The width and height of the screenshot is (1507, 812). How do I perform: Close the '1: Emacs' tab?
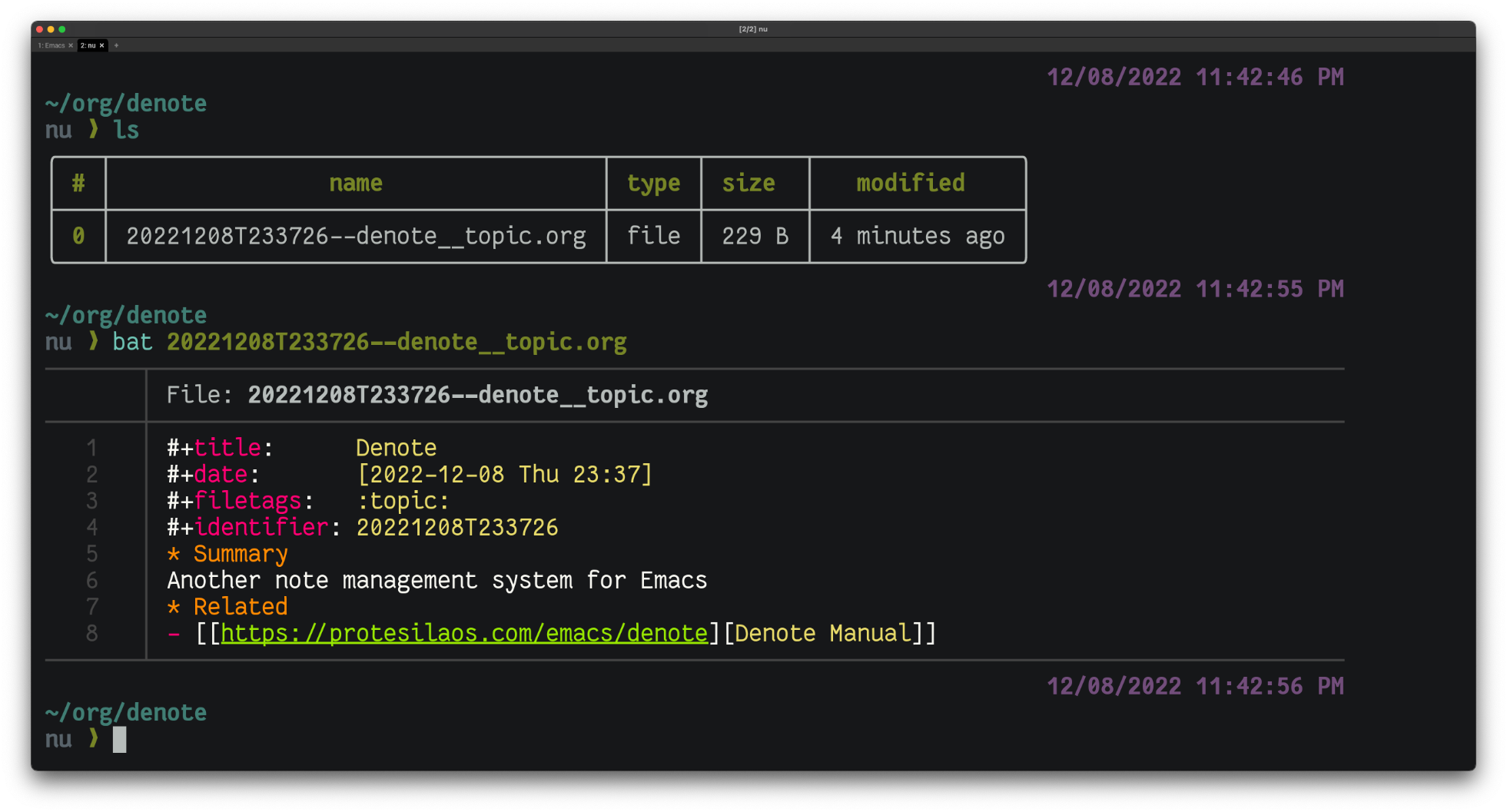tap(71, 45)
